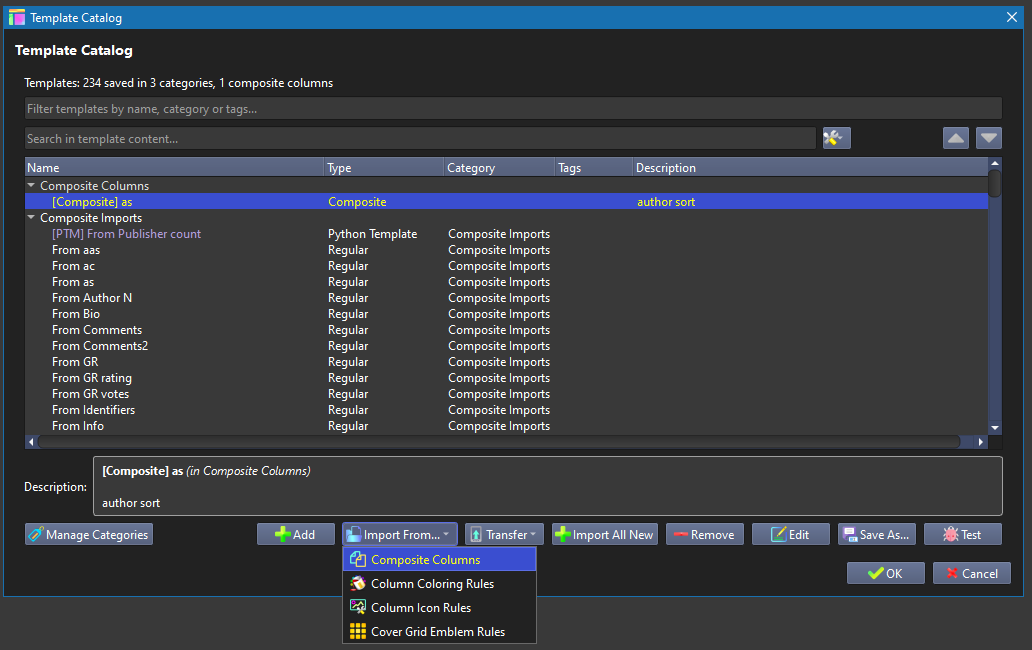
Task: Click the Column Icon Rules menu icon
Action: click(358, 607)
